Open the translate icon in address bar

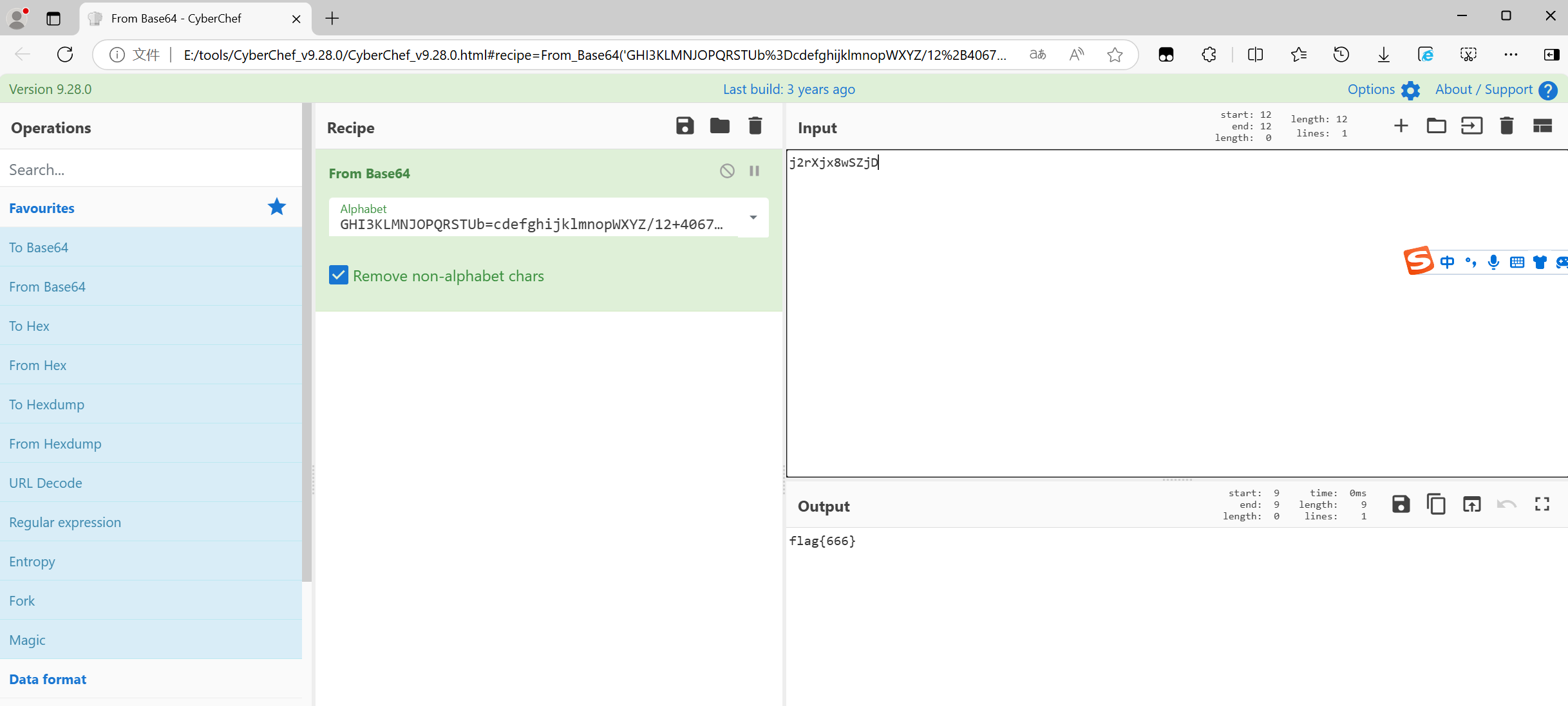1037,55
